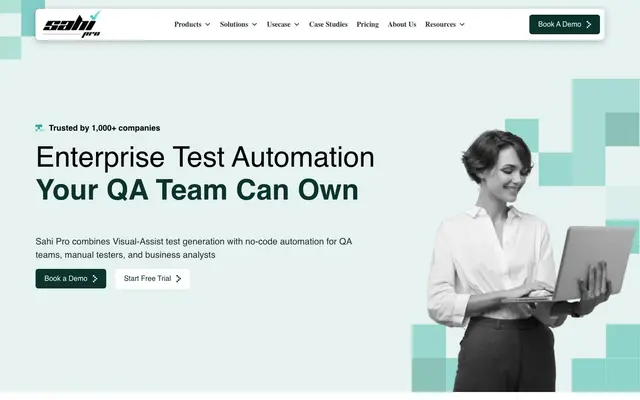Click Book A Demo in header
Image resolution: width=640 pixels, height=400 pixels.
[x=564, y=24]
